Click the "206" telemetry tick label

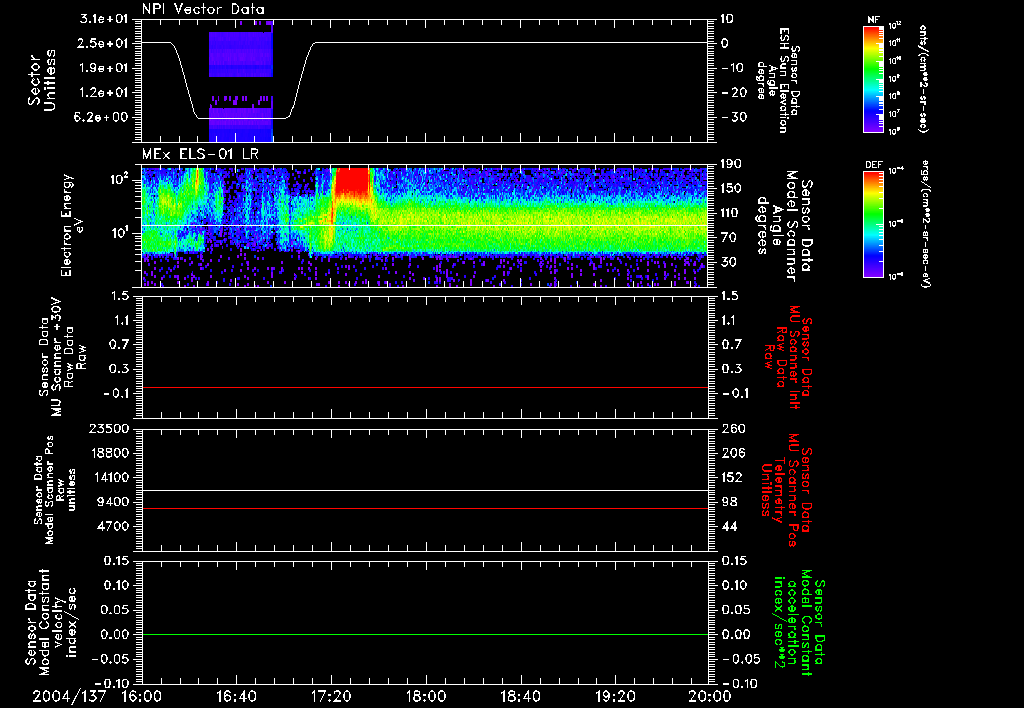point(733,453)
